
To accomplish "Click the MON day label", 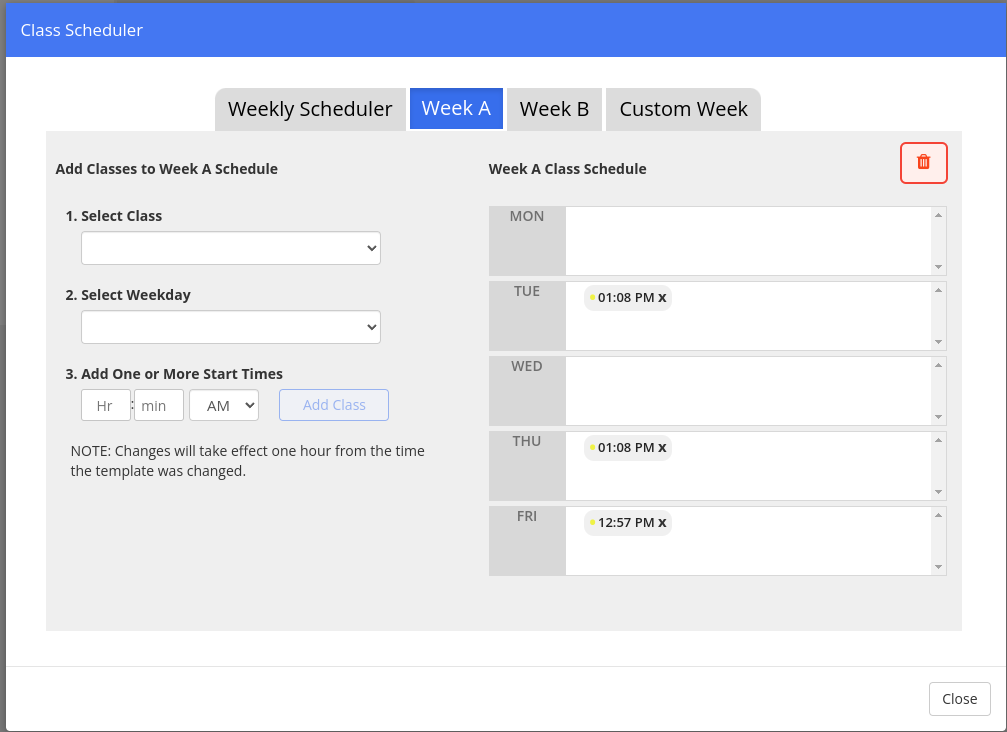I will [527, 216].
